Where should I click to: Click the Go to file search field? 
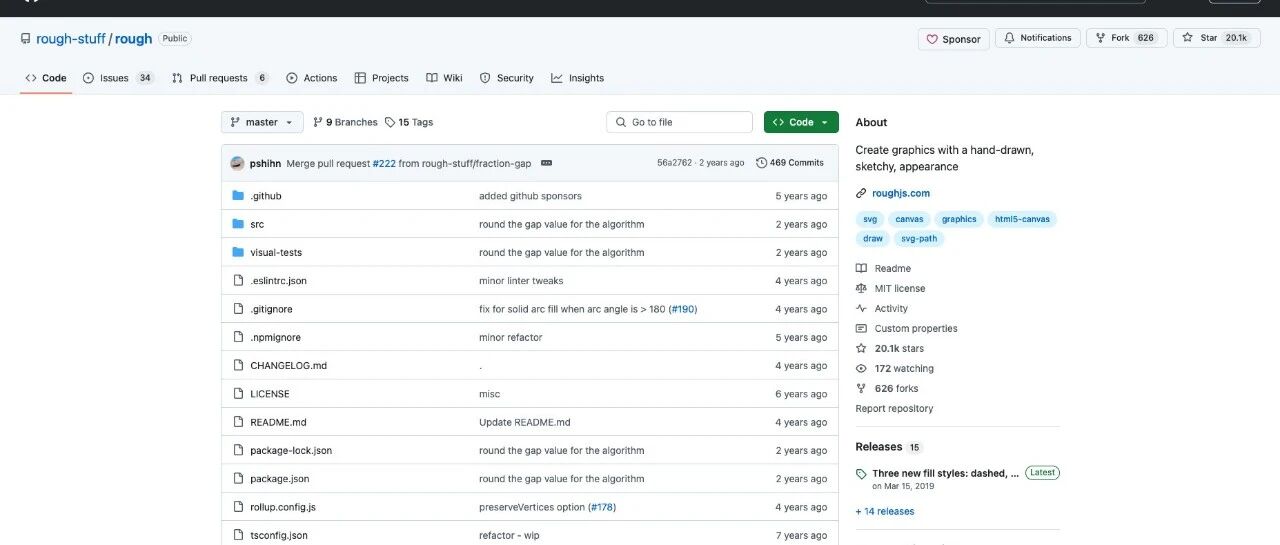click(679, 122)
